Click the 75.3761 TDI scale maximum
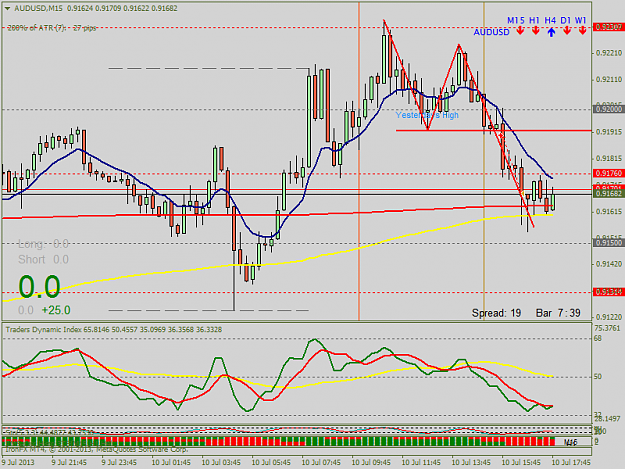625x469 pixels. [x=607, y=328]
